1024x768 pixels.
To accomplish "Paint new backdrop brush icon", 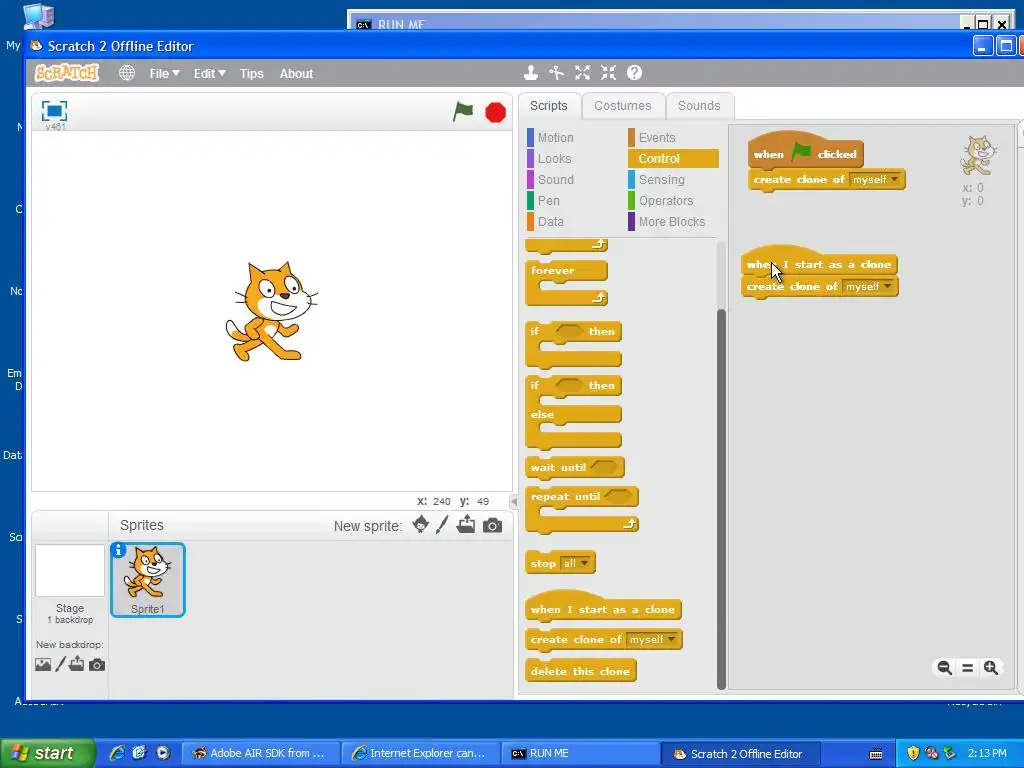I will pos(60,664).
